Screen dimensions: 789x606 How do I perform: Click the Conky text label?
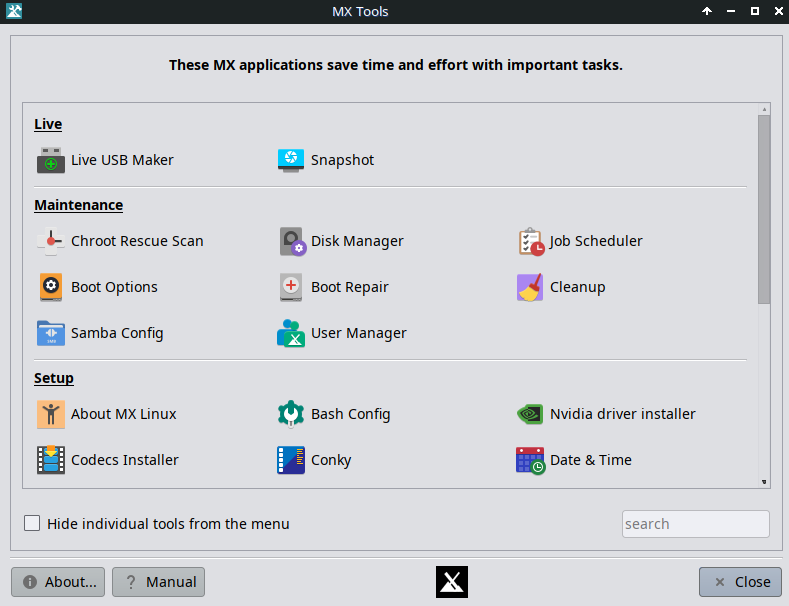click(331, 460)
